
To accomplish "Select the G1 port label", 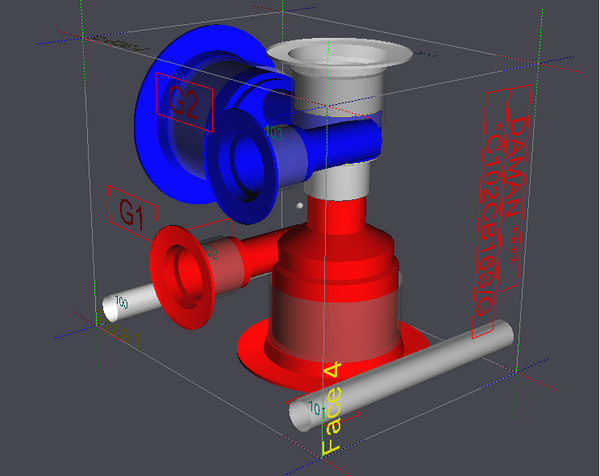I will pyautogui.click(x=132, y=213).
